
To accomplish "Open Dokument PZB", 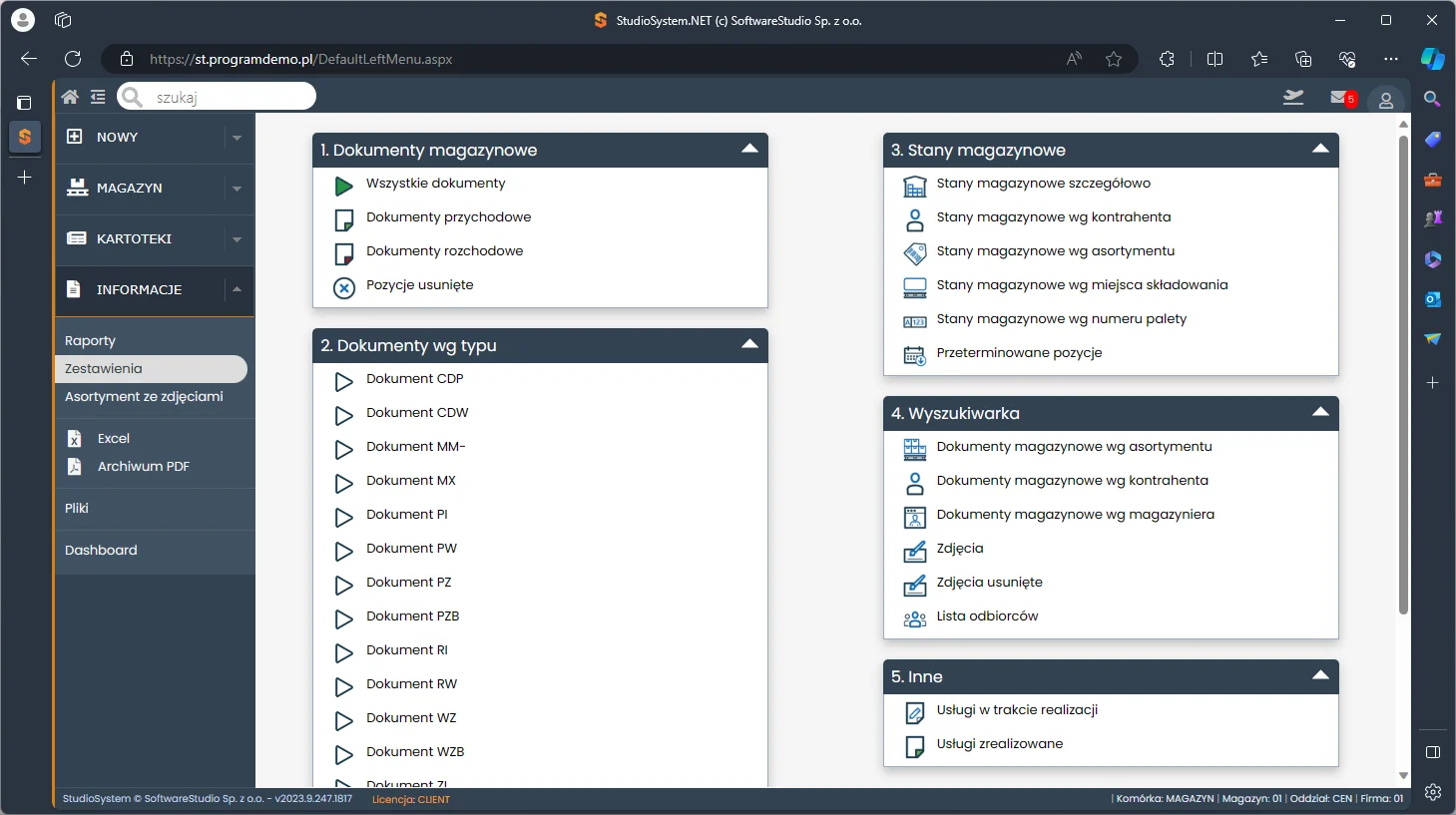I will point(413,616).
